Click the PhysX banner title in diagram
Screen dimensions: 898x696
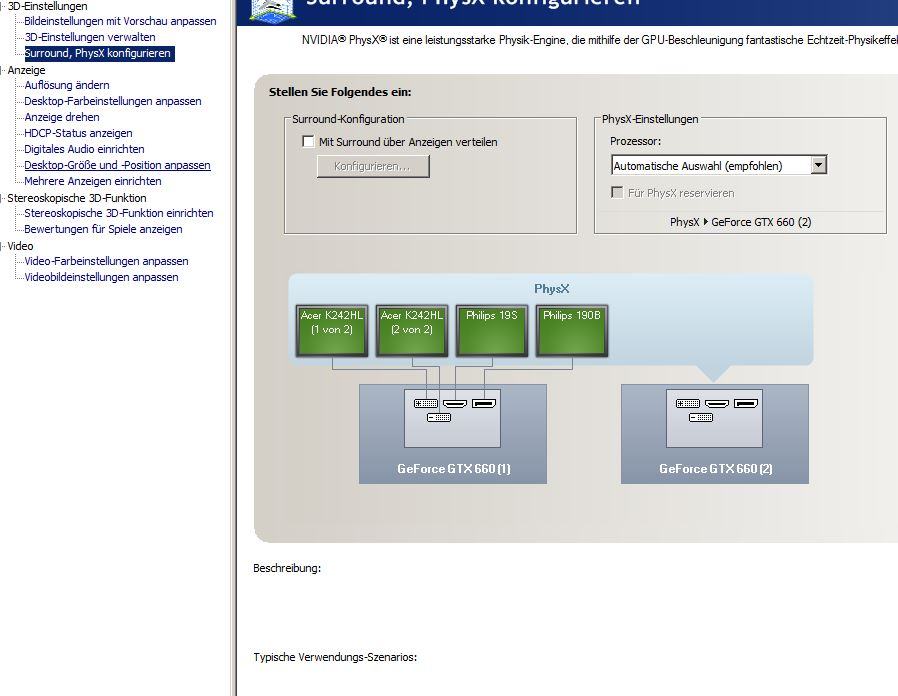[x=552, y=289]
